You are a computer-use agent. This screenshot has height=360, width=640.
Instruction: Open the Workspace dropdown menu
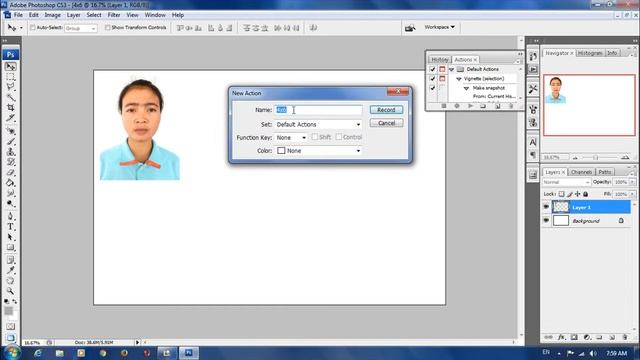(x=439, y=27)
